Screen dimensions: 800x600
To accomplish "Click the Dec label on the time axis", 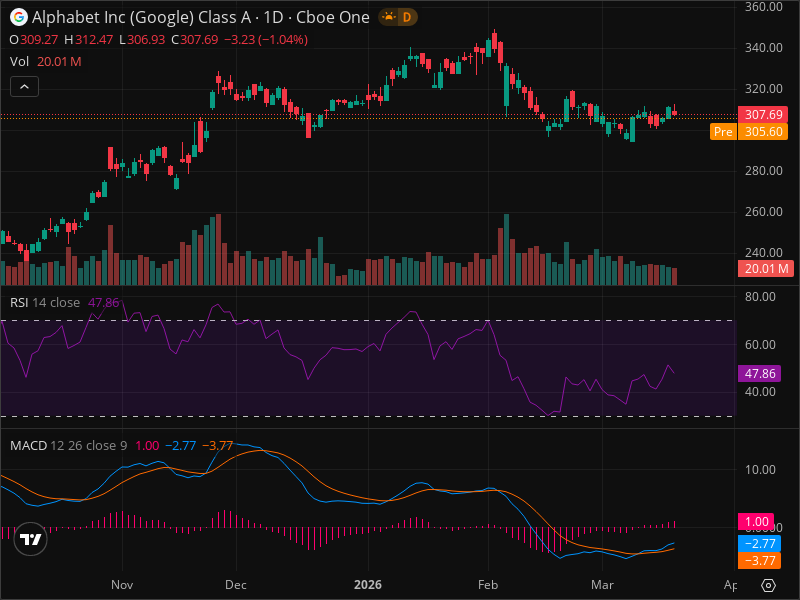I will point(236,585).
